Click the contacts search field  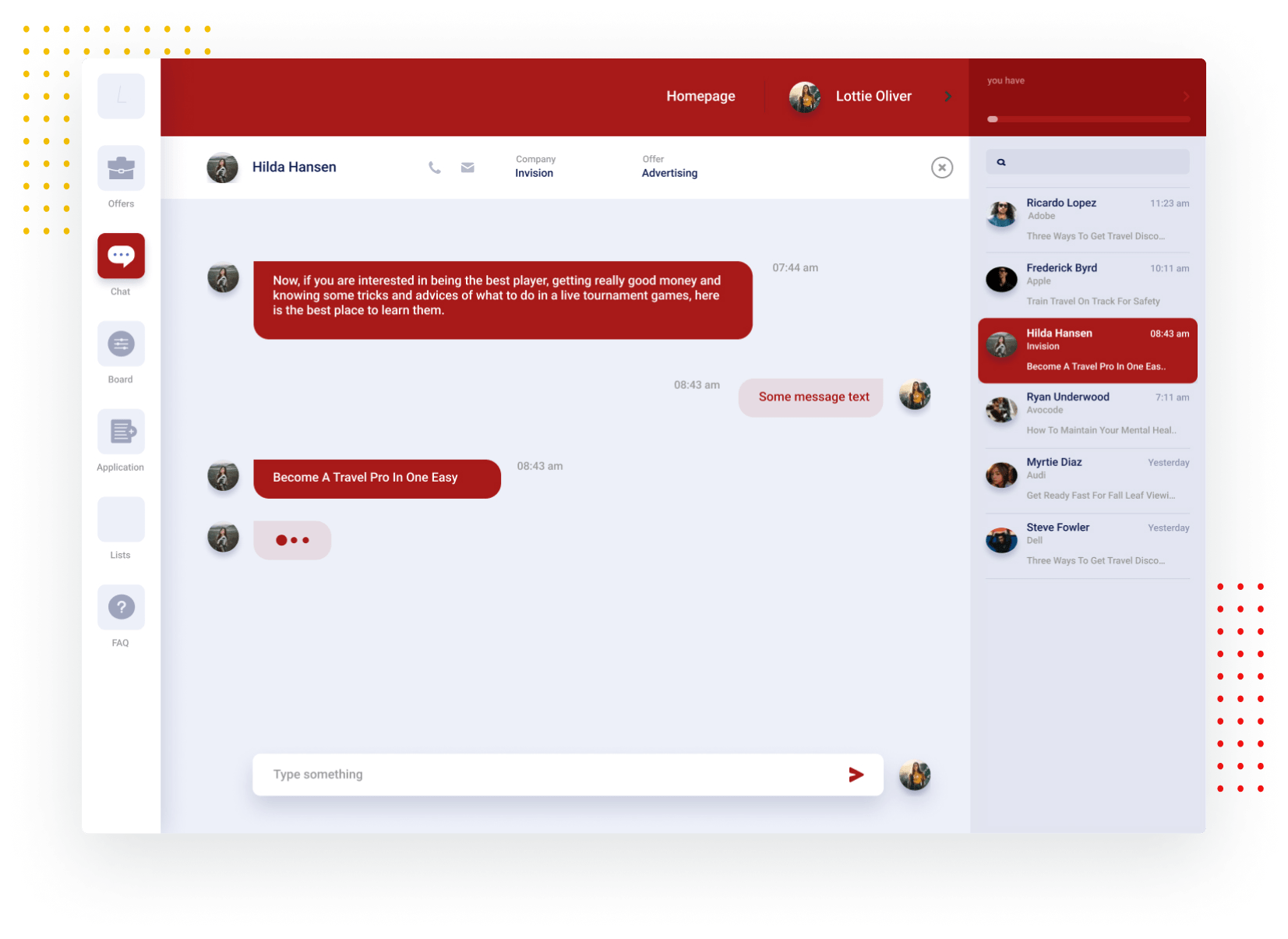[x=1088, y=162]
